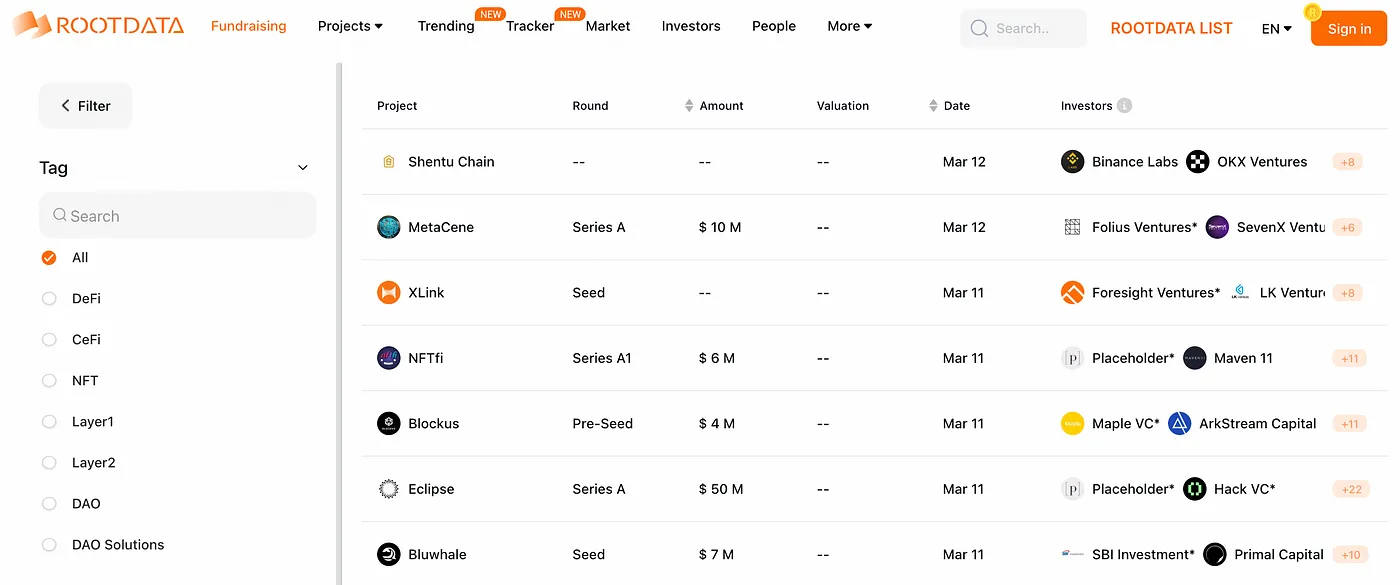Select the DeFi tag option
Viewport: 1400px width, 585px height.
49,299
